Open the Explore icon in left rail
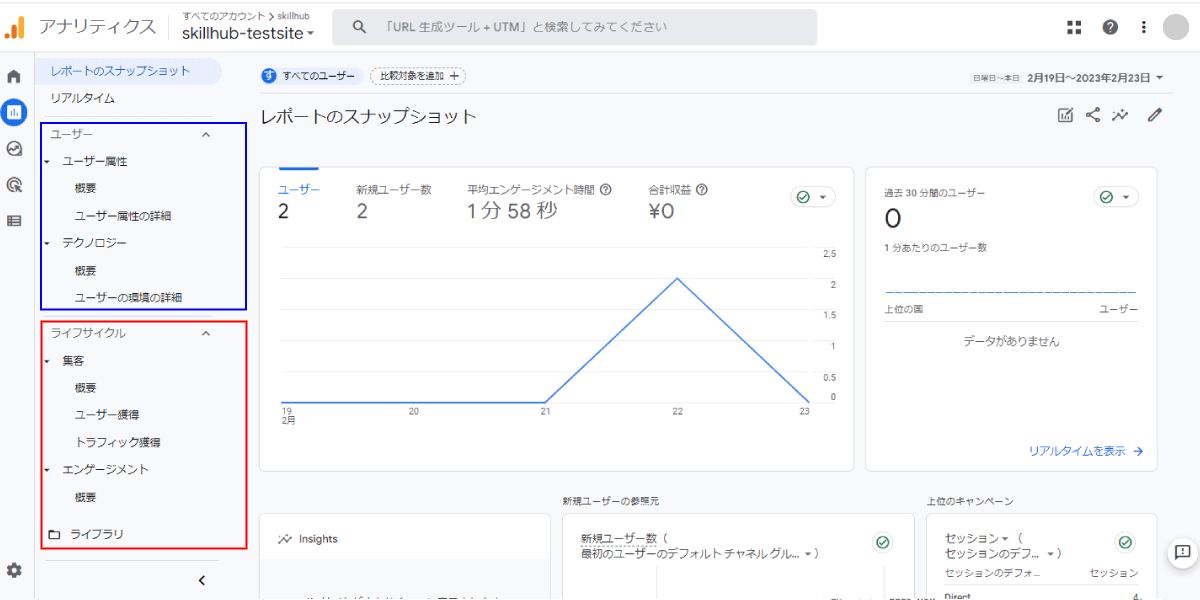This screenshot has height=600, width=1200. (x=14, y=148)
